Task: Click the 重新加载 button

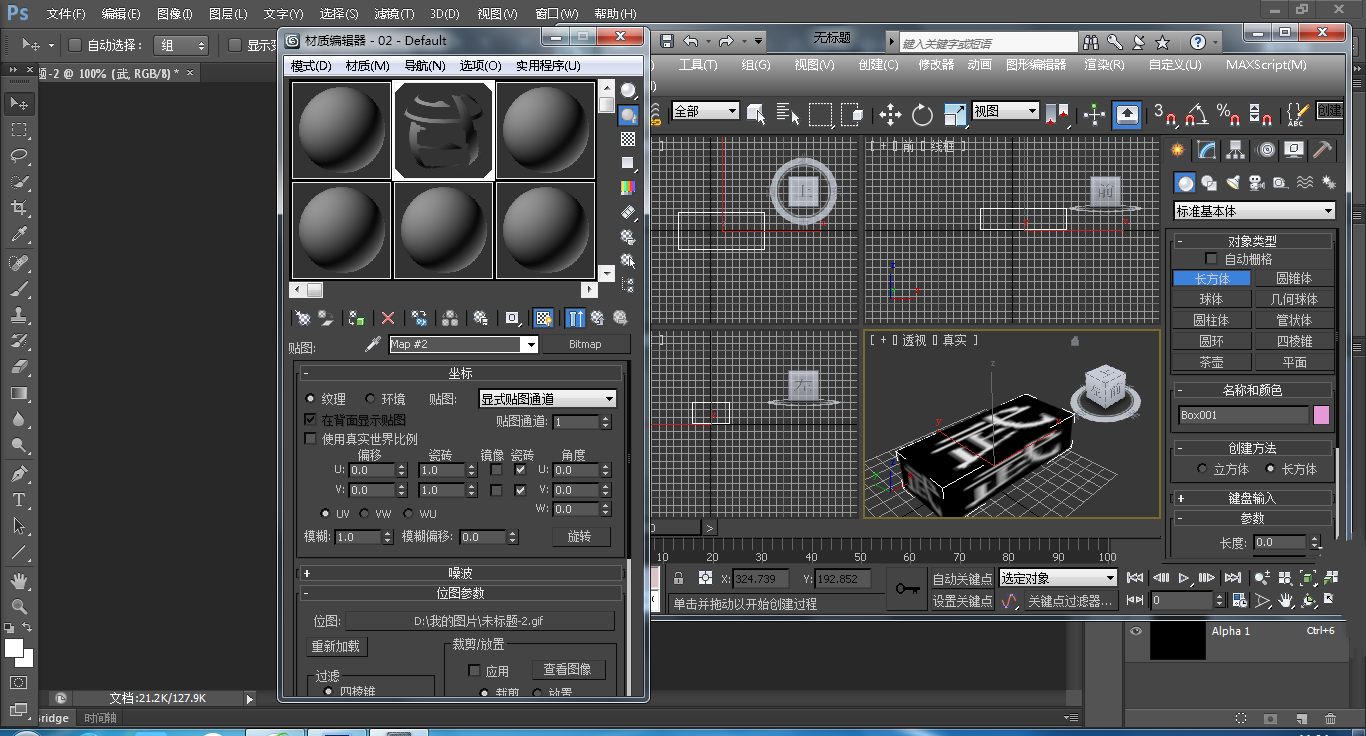Action: click(337, 646)
